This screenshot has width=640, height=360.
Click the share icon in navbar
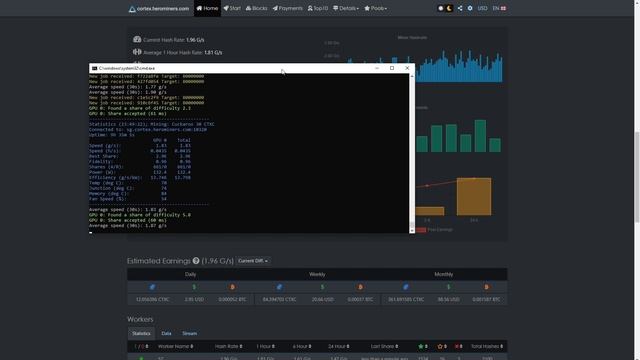pyautogui.click(x=460, y=8)
